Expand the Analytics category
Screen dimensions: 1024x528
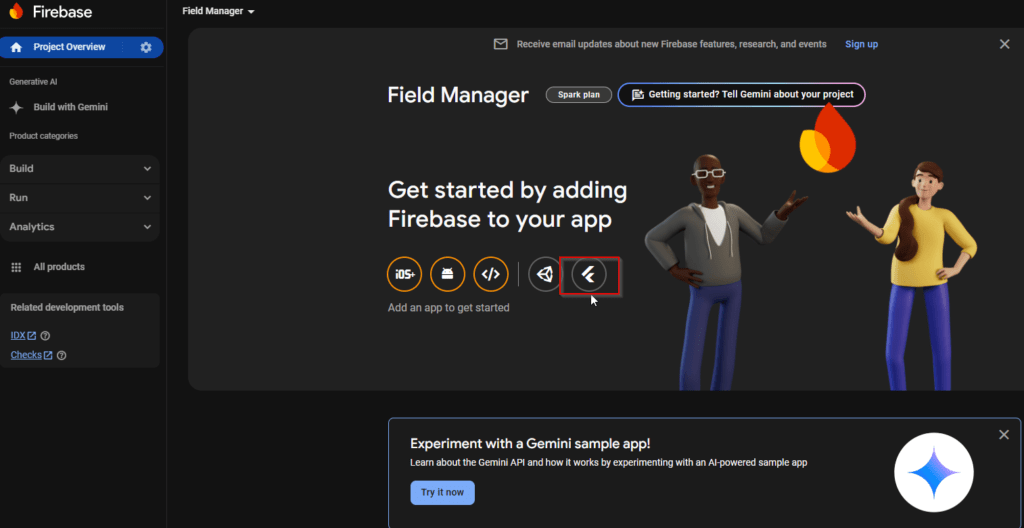pos(80,227)
